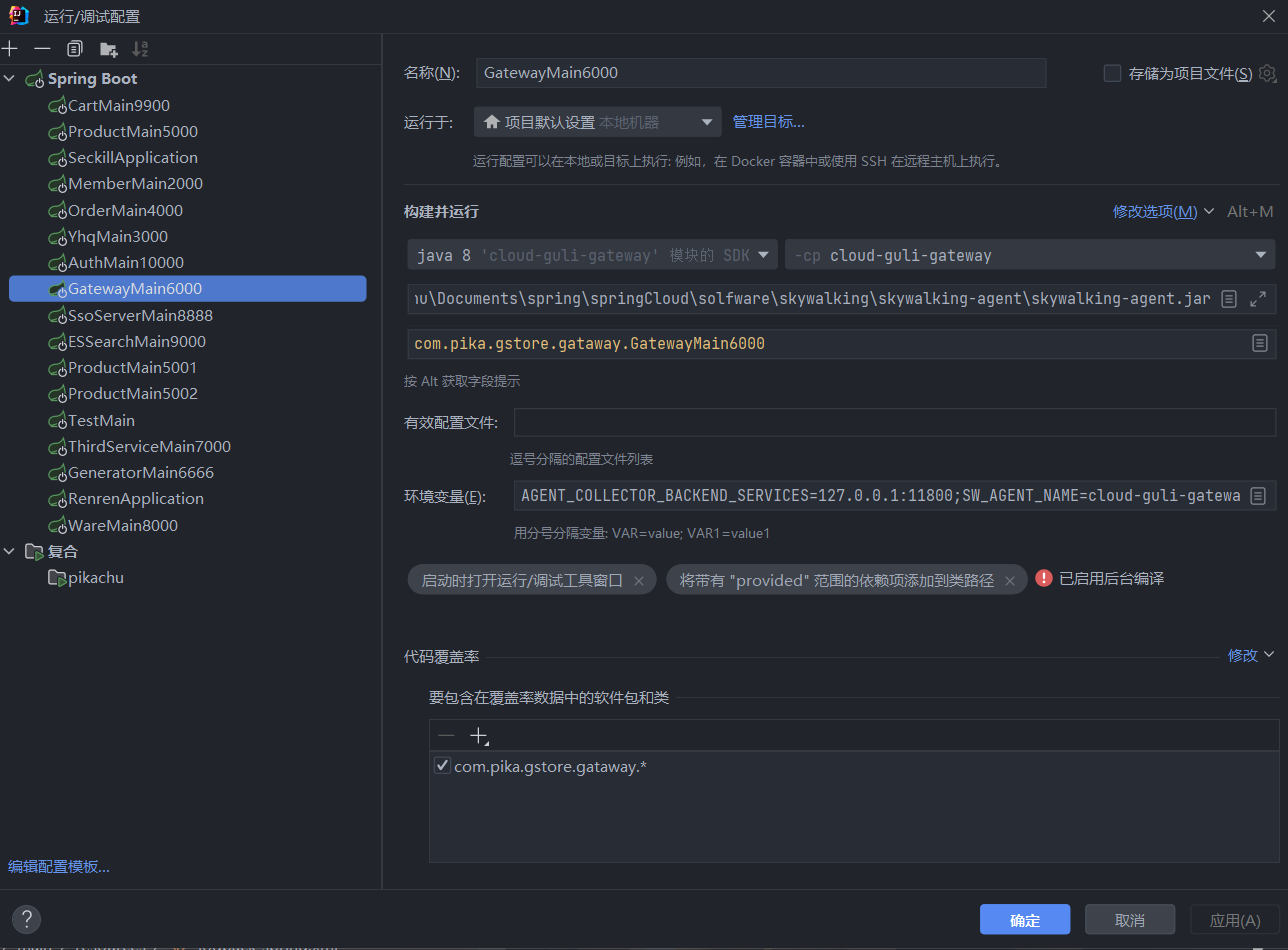This screenshot has height=950, width=1288.
Task: Open 编辑配置模板... link
Action: click(59, 867)
